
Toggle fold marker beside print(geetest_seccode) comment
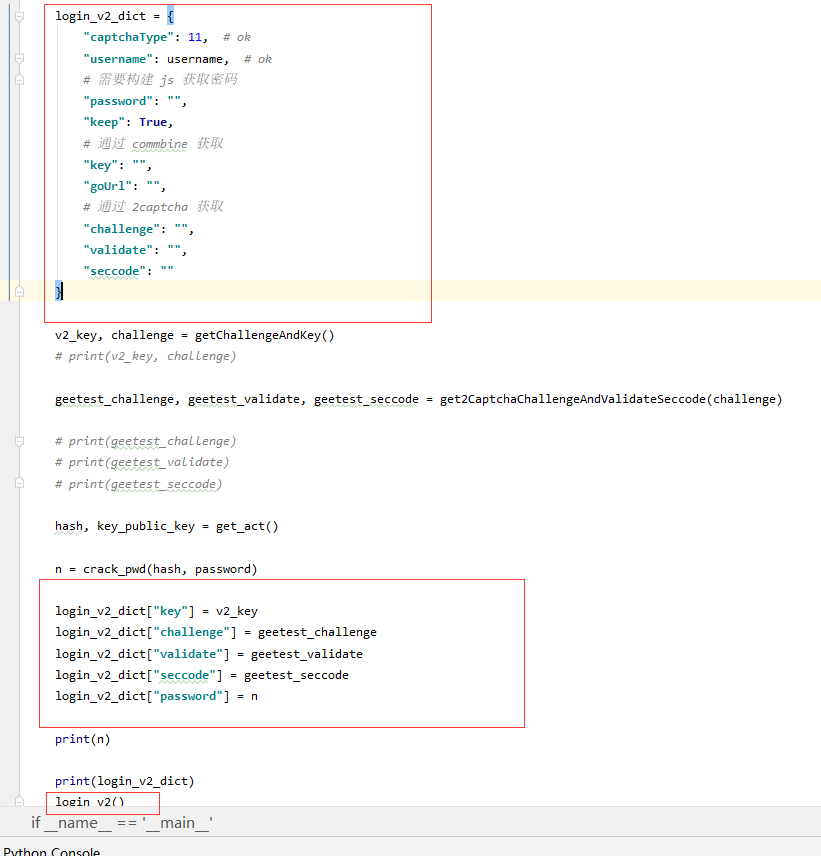[x=19, y=483]
